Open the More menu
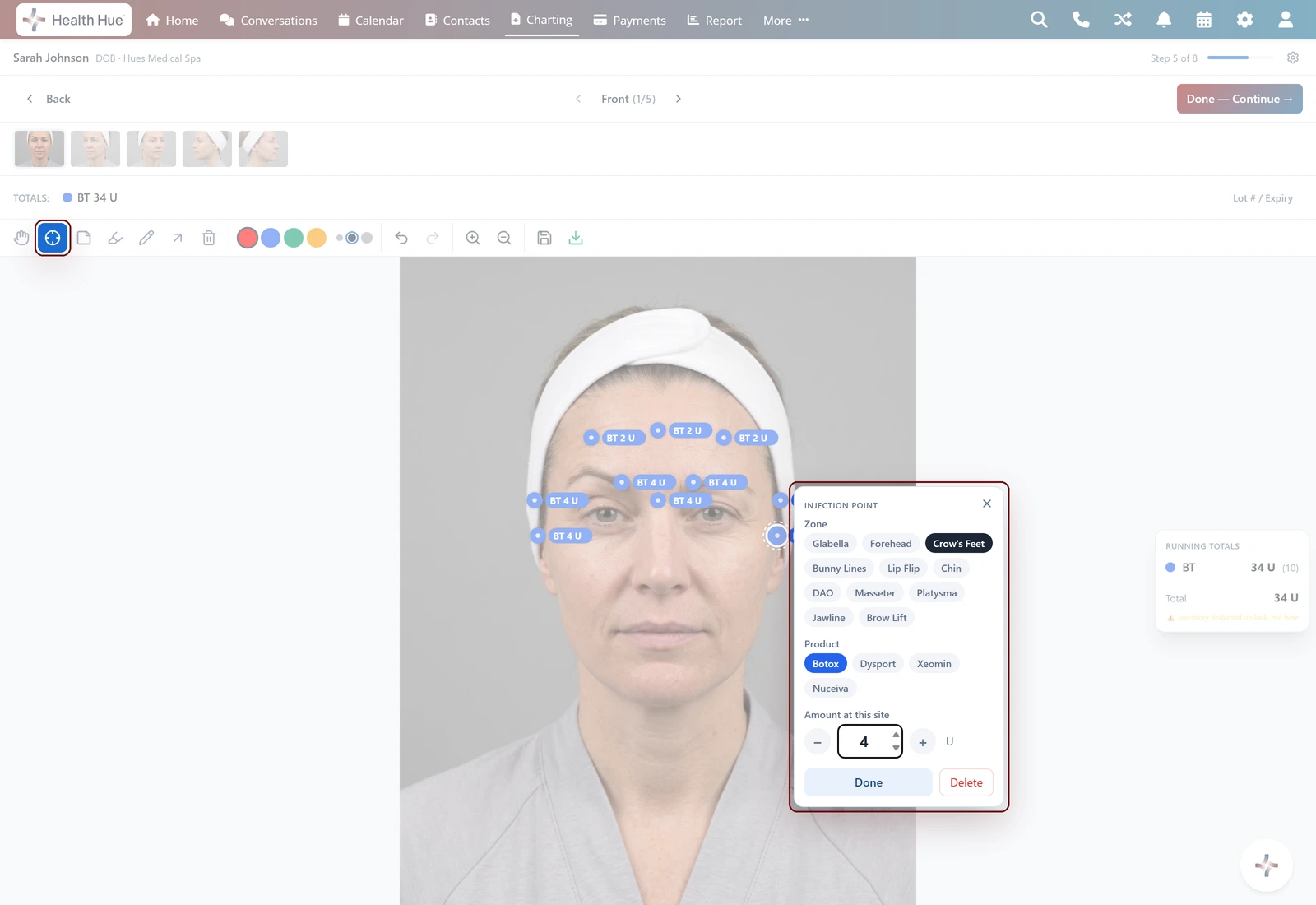1316x905 pixels. 785,20
